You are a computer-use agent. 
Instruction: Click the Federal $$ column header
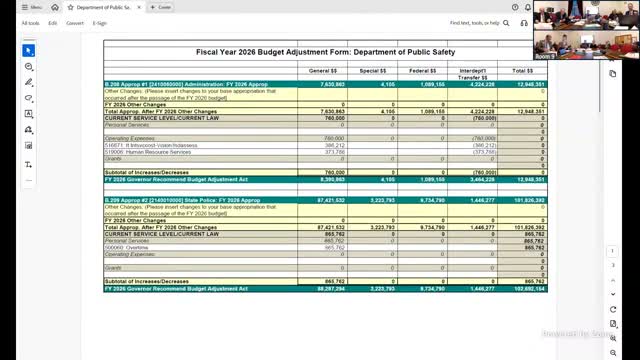pyautogui.click(x=422, y=71)
